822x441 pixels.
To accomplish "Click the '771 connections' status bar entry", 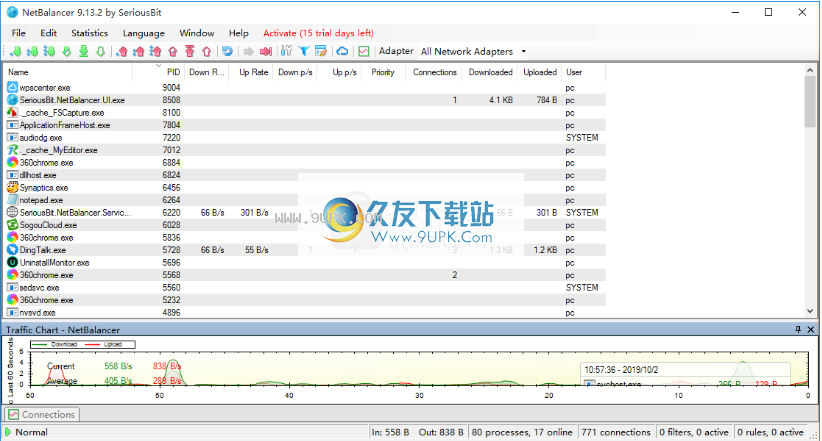I will tap(616, 432).
